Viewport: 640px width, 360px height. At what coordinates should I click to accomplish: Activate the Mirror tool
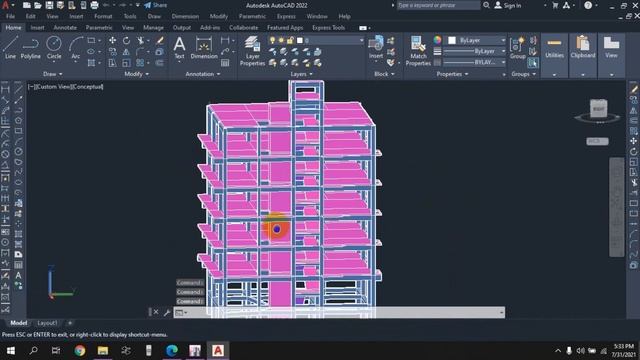pos(127,52)
